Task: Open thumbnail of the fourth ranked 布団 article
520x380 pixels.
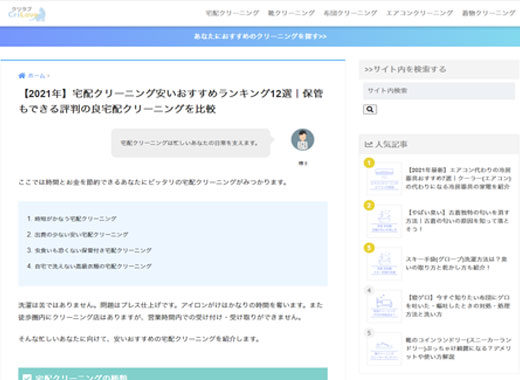Action: [384, 306]
